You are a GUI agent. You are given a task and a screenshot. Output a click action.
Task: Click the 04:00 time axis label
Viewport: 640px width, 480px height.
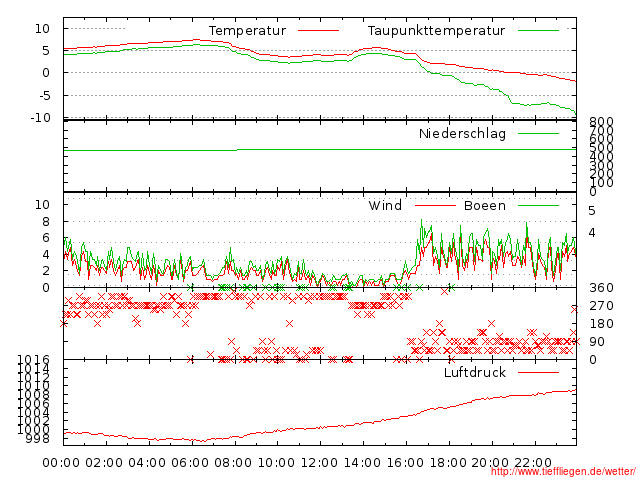147,463
